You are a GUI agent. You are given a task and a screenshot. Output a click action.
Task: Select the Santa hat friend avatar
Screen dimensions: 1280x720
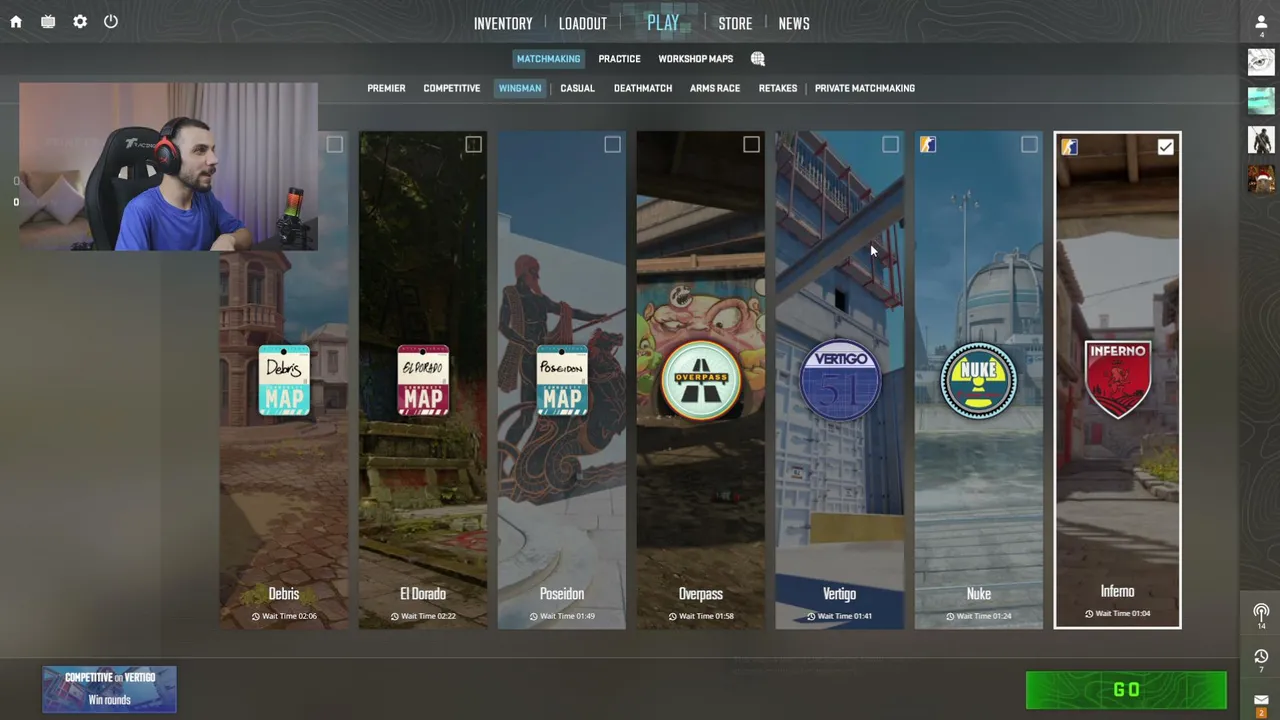coord(1261,179)
